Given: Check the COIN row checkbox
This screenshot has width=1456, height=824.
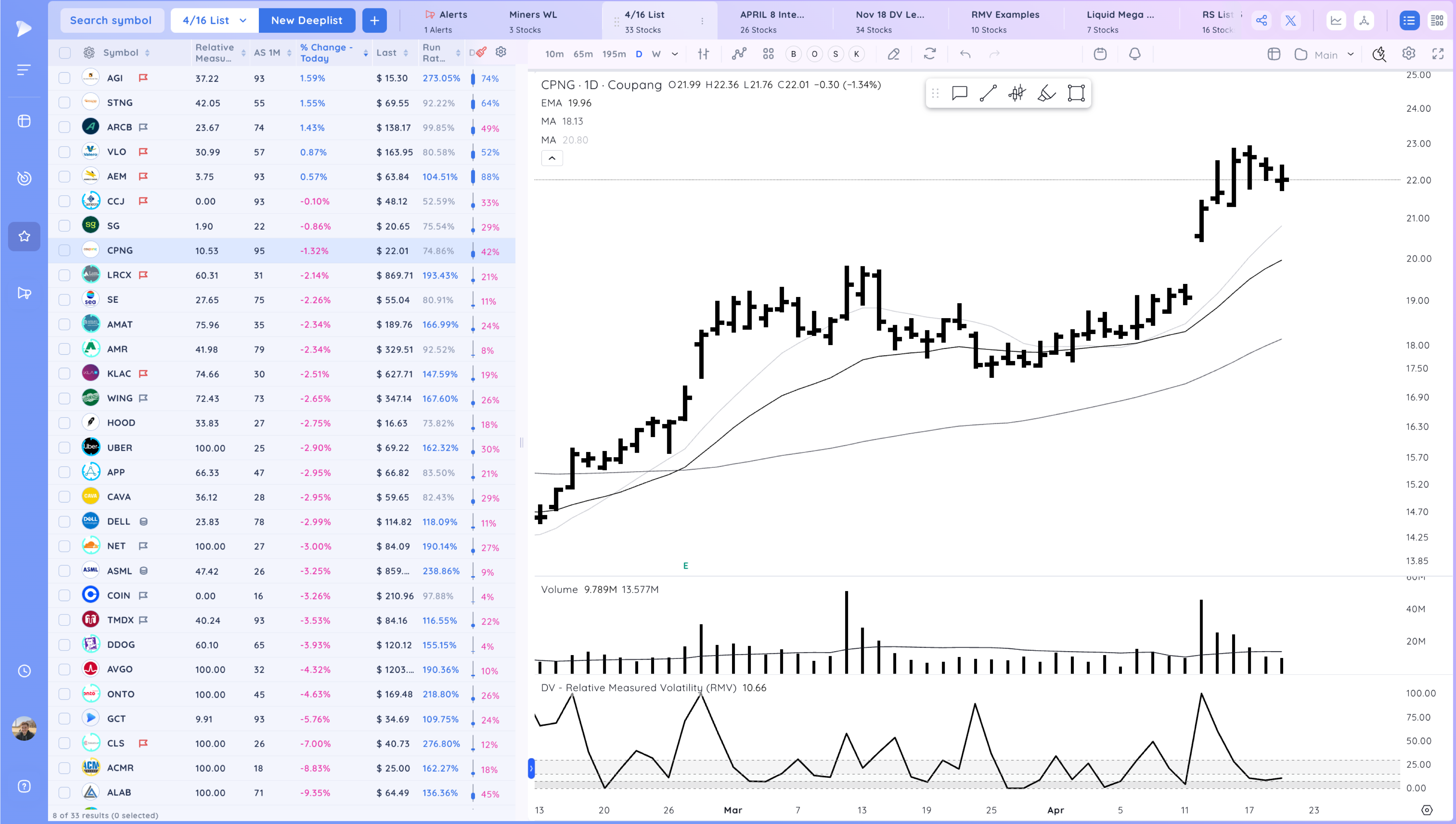Looking at the screenshot, I should pos(64,595).
